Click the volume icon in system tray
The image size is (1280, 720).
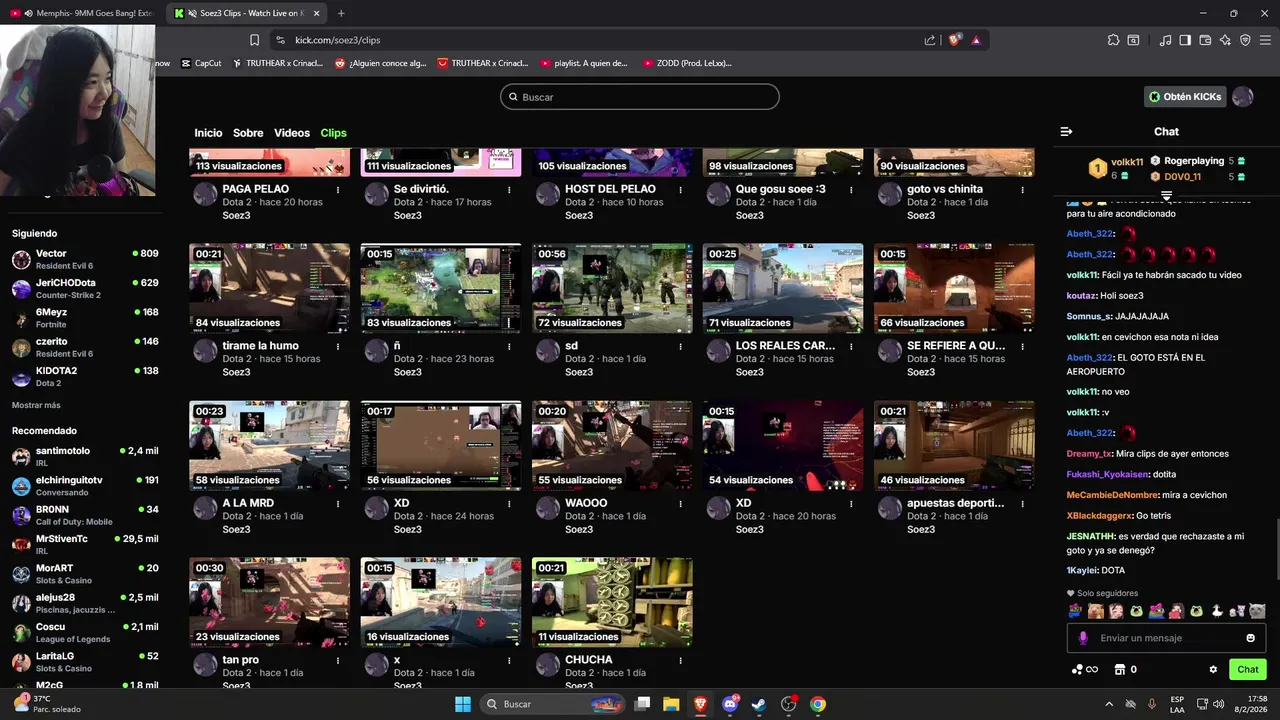[1218, 704]
